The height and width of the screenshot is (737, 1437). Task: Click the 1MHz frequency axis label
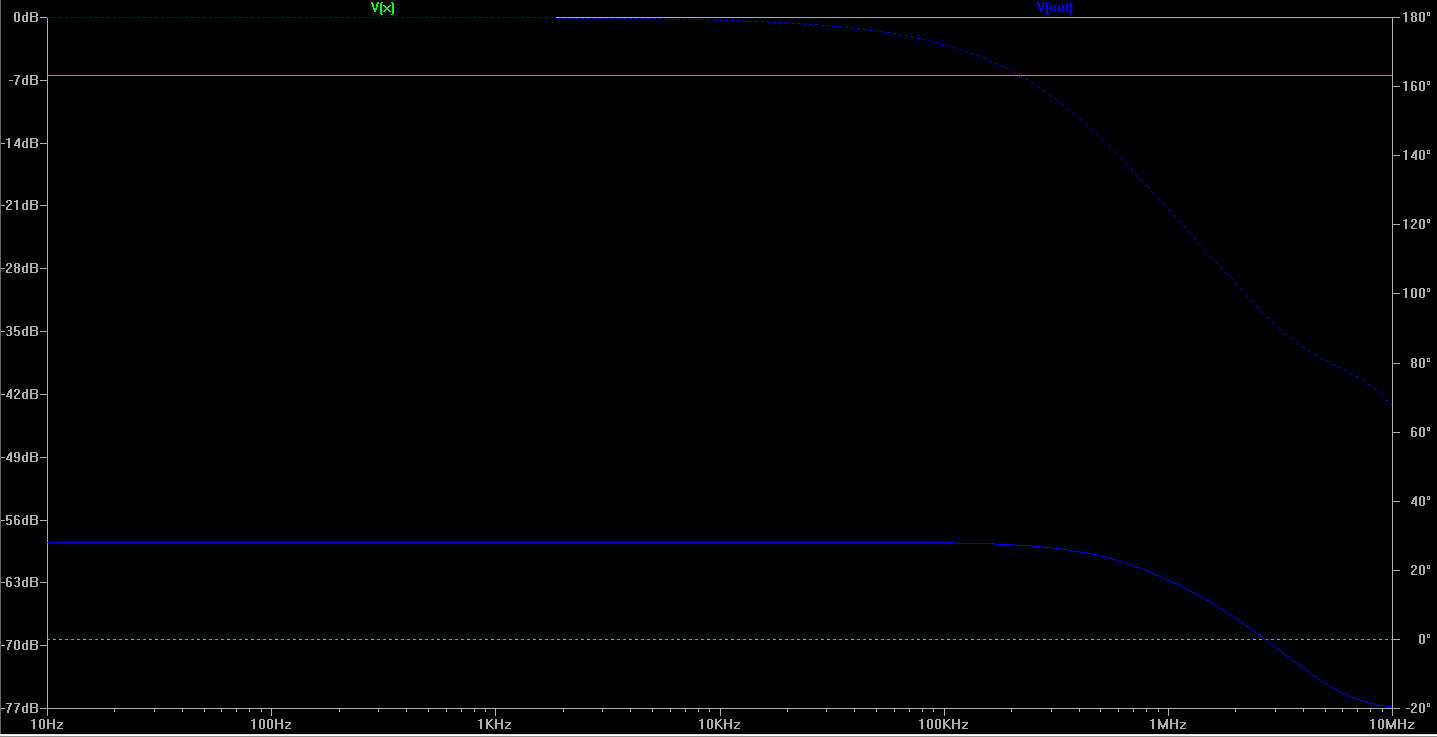tap(1168, 724)
